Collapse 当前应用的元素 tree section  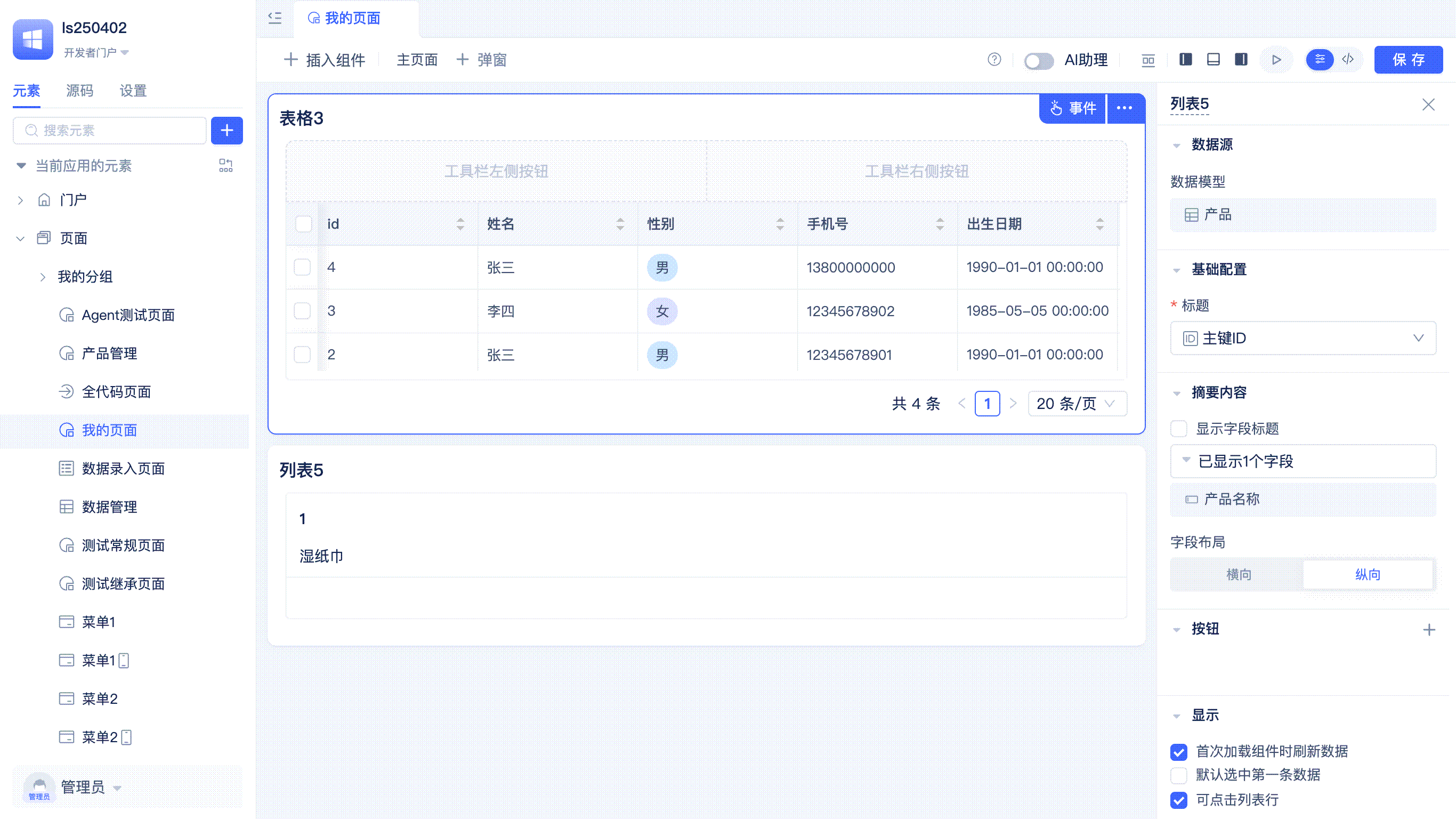(x=21, y=166)
